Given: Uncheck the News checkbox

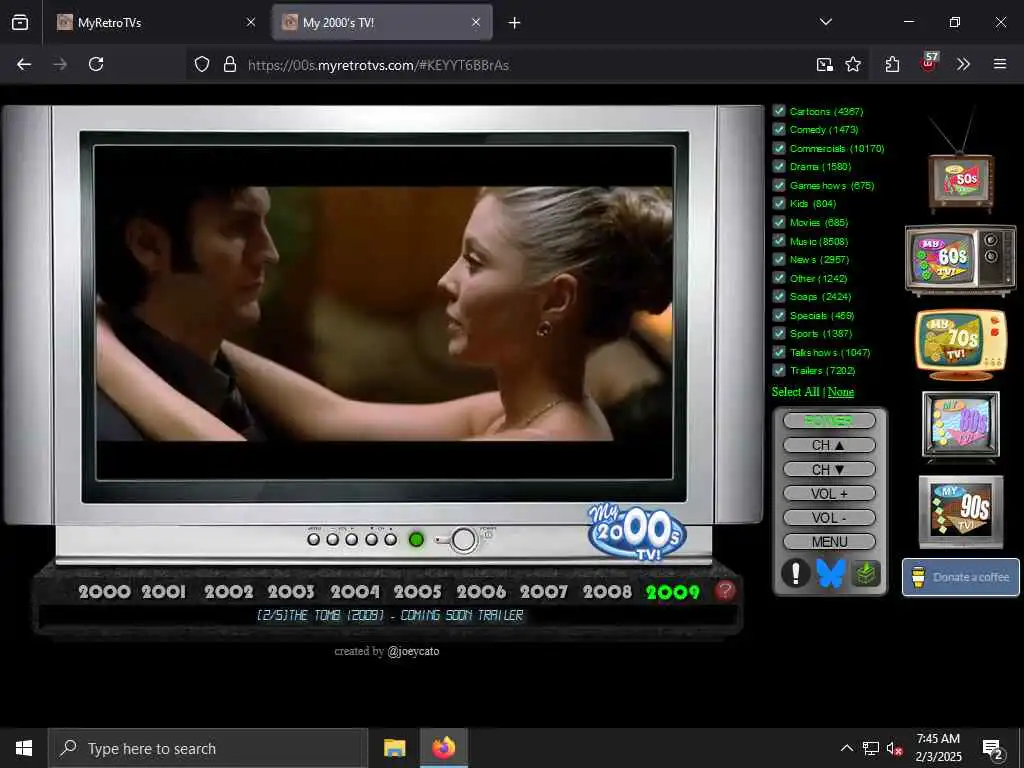Looking at the screenshot, I should pyautogui.click(x=778, y=259).
